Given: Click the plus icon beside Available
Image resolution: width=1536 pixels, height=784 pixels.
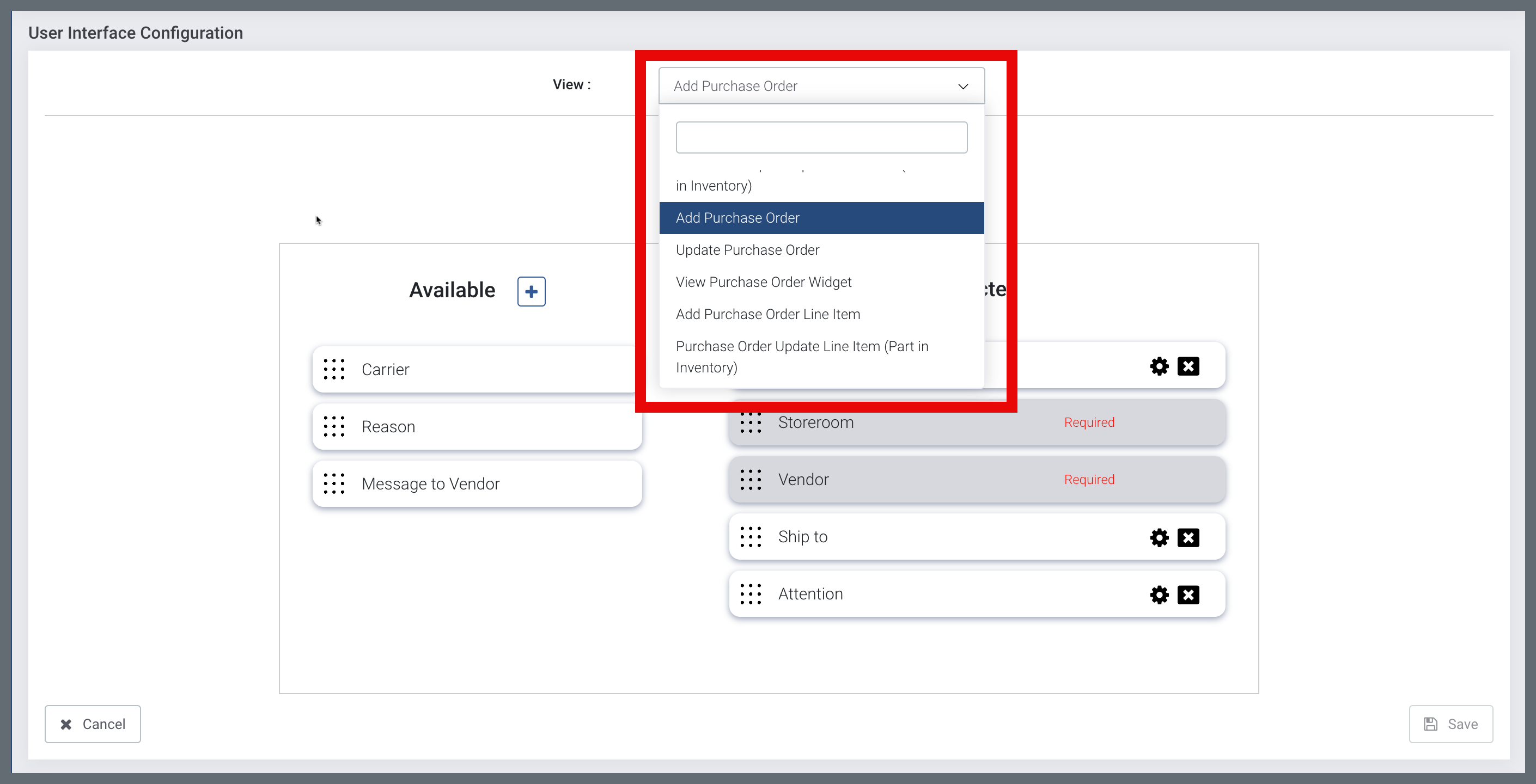Looking at the screenshot, I should [531, 291].
